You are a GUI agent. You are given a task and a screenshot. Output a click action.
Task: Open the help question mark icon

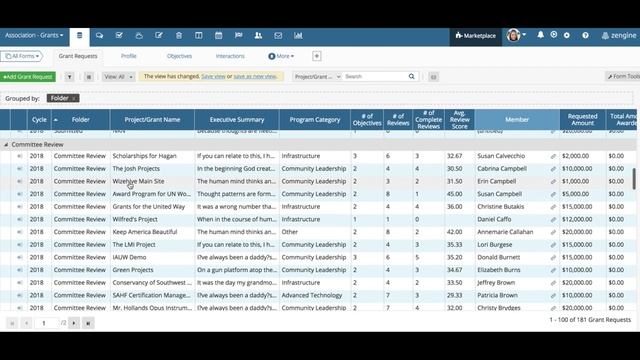585,36
